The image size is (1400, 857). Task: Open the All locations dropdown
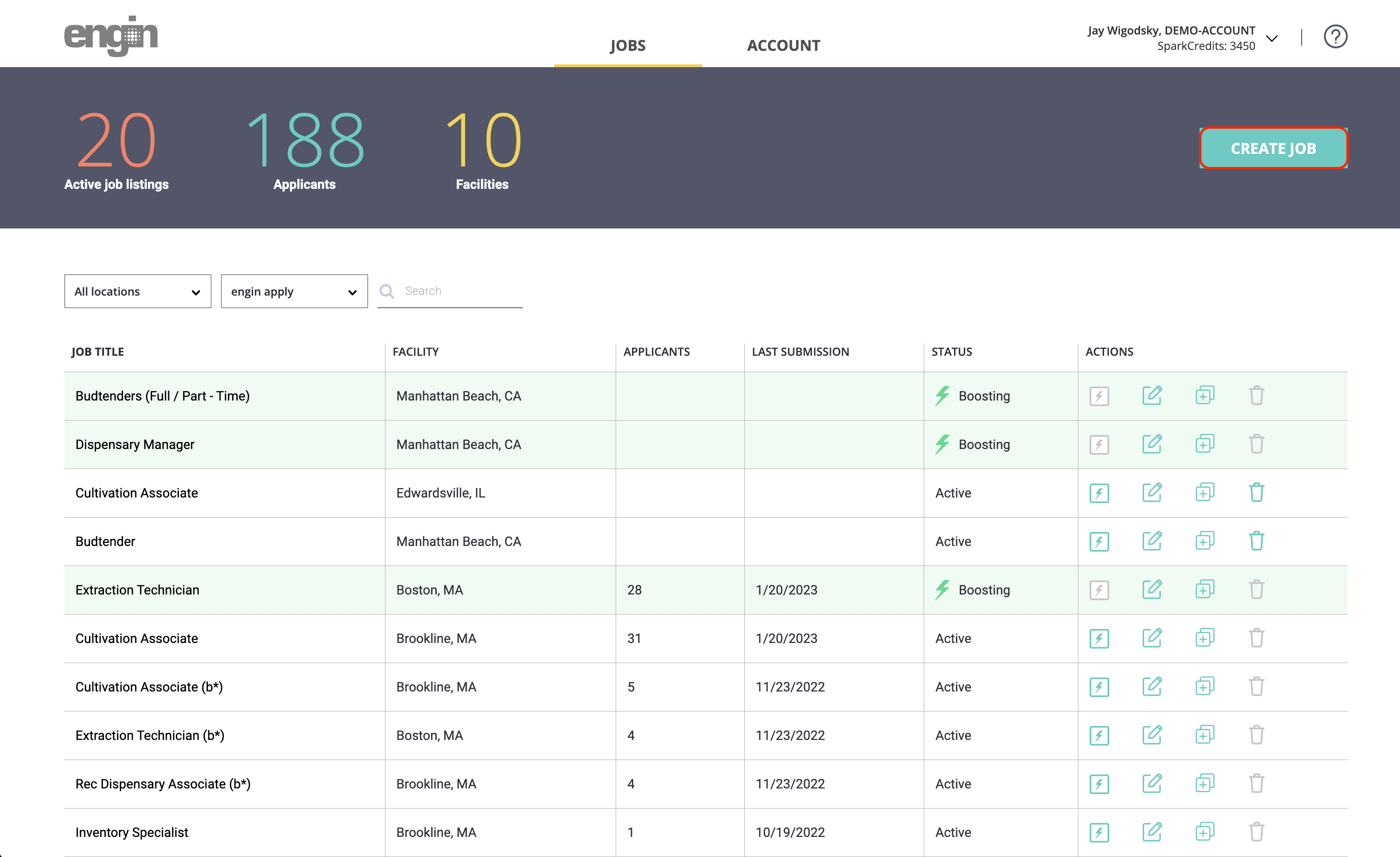click(137, 291)
